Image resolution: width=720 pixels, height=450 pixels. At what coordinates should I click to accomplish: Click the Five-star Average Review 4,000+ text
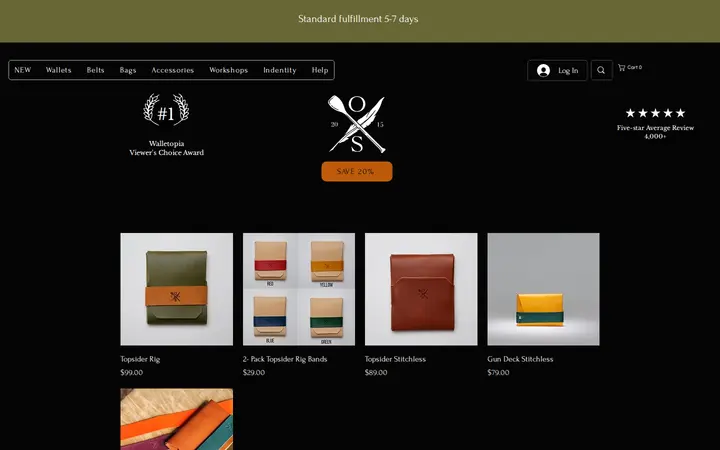click(x=655, y=132)
